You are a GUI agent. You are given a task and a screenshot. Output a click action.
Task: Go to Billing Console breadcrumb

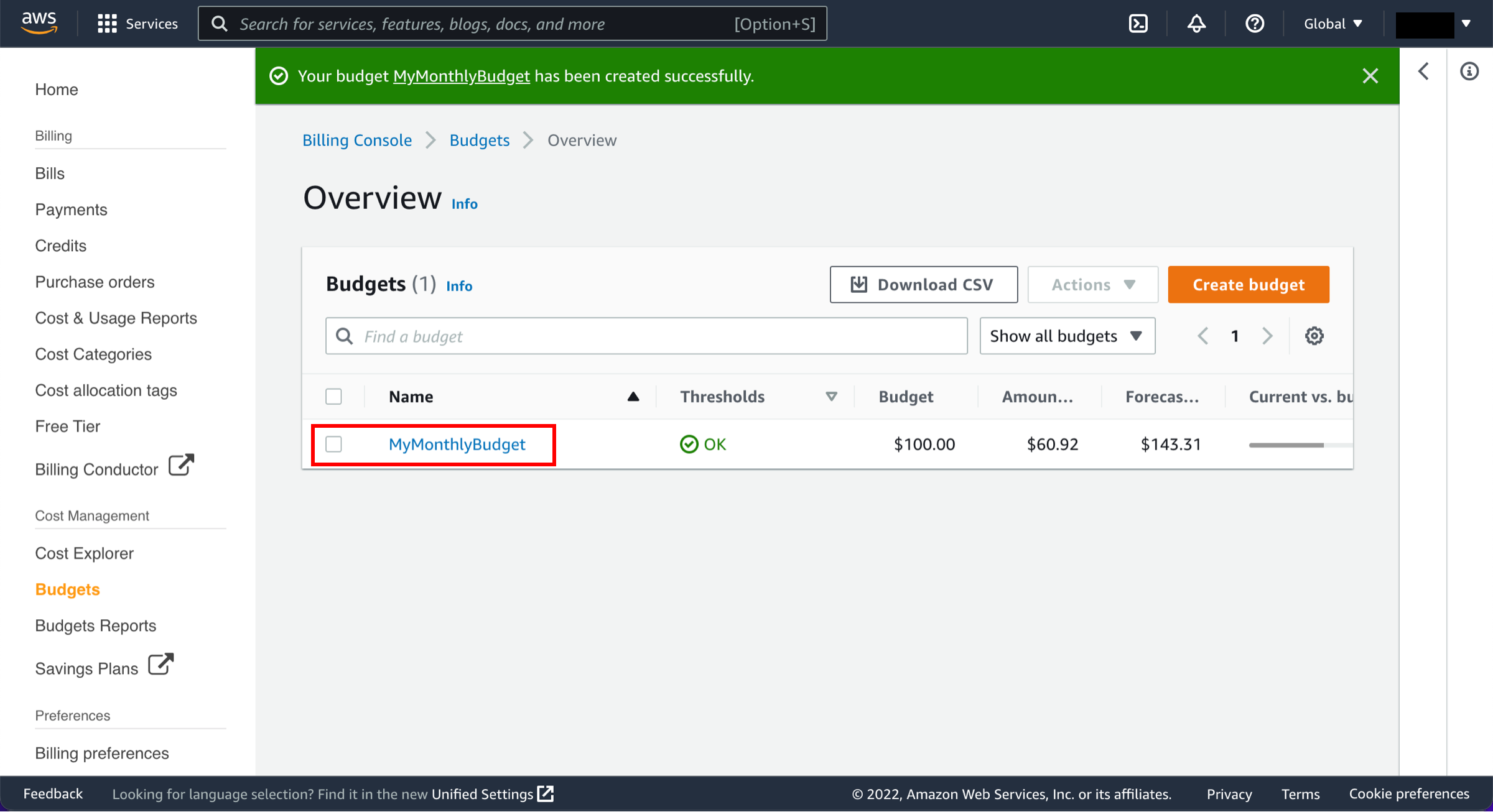pos(357,141)
